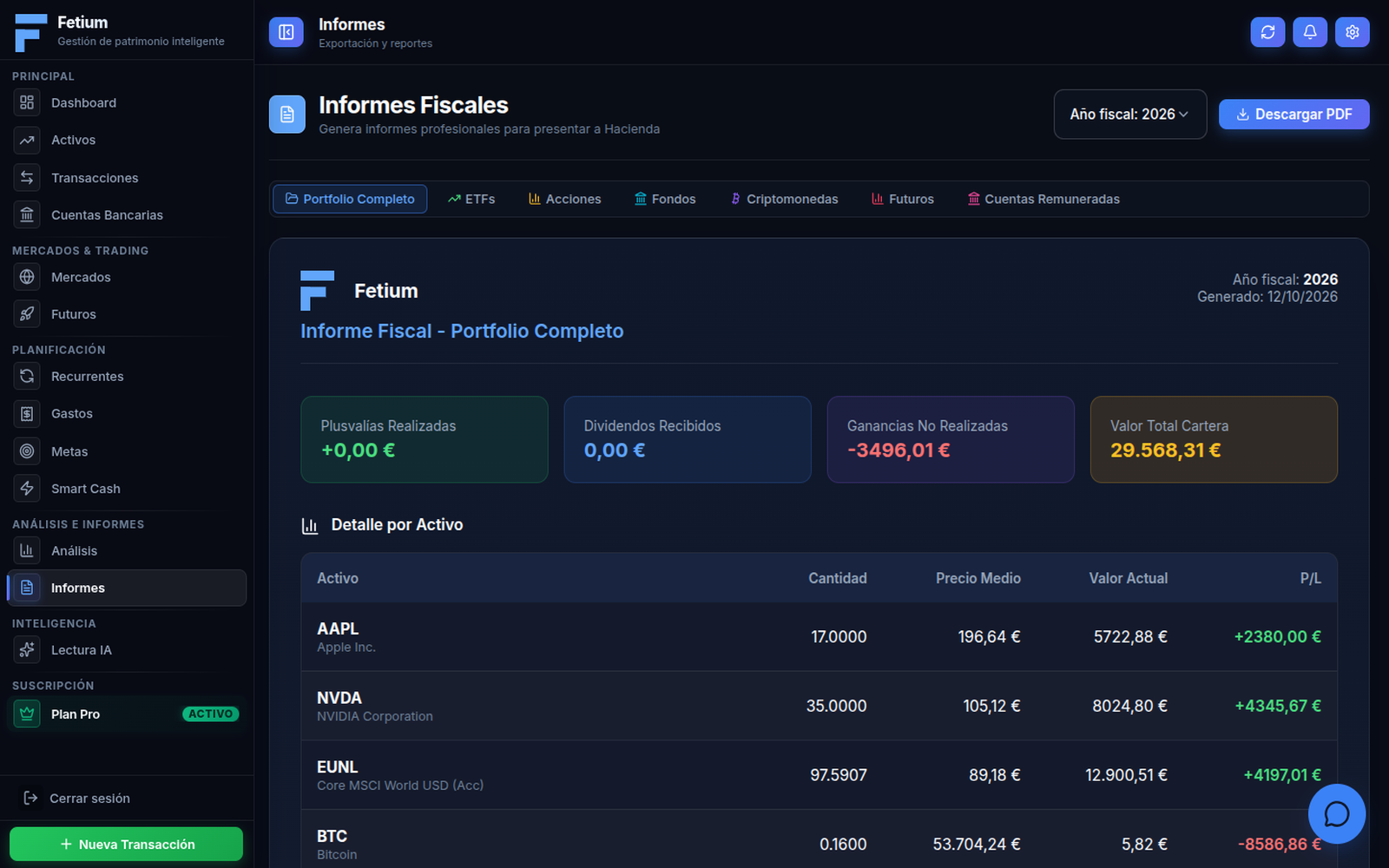Open the Informes sidebar item

click(127, 588)
